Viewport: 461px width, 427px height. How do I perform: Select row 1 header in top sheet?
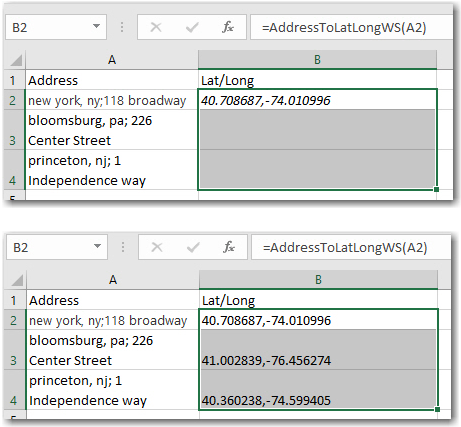point(13,80)
